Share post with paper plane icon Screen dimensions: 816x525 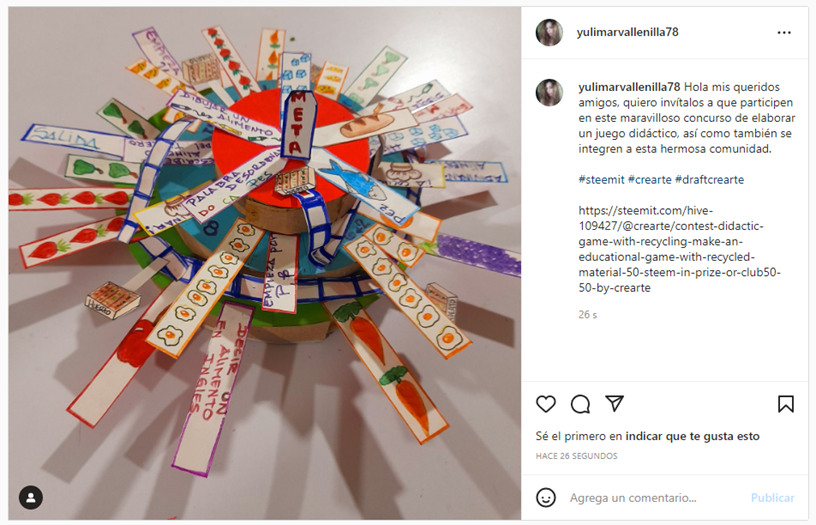(615, 404)
